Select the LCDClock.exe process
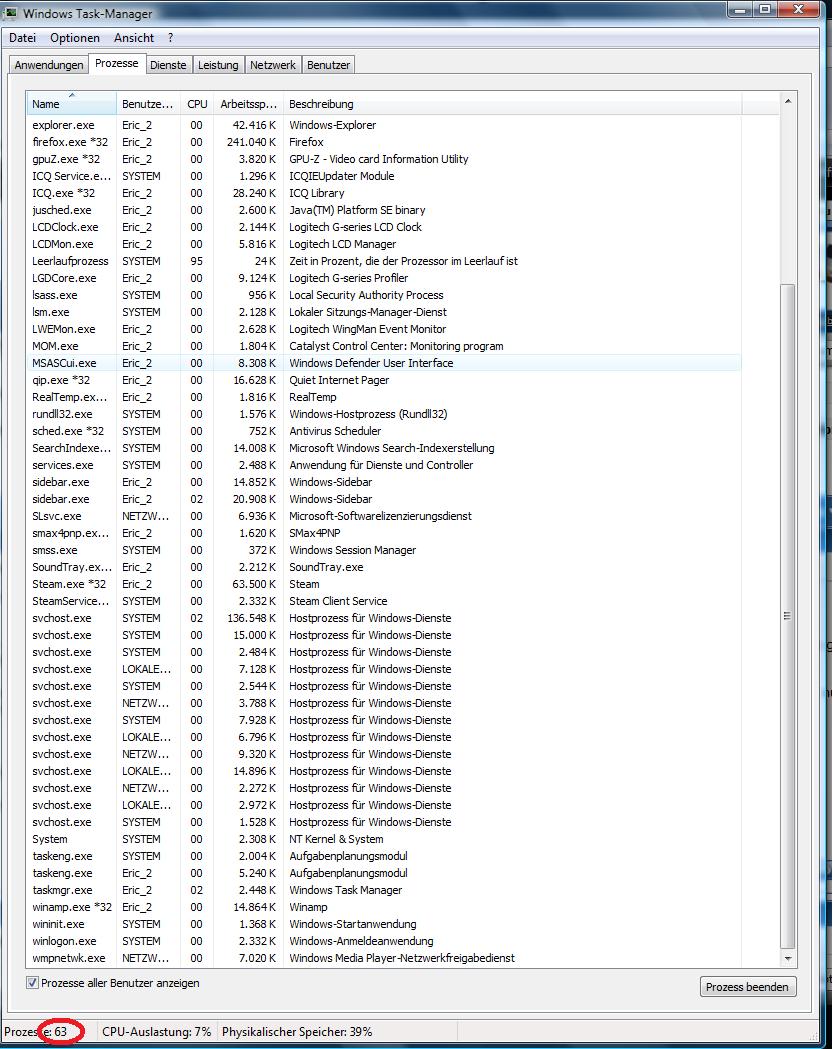The width and height of the screenshot is (840, 1049). tap(384, 227)
